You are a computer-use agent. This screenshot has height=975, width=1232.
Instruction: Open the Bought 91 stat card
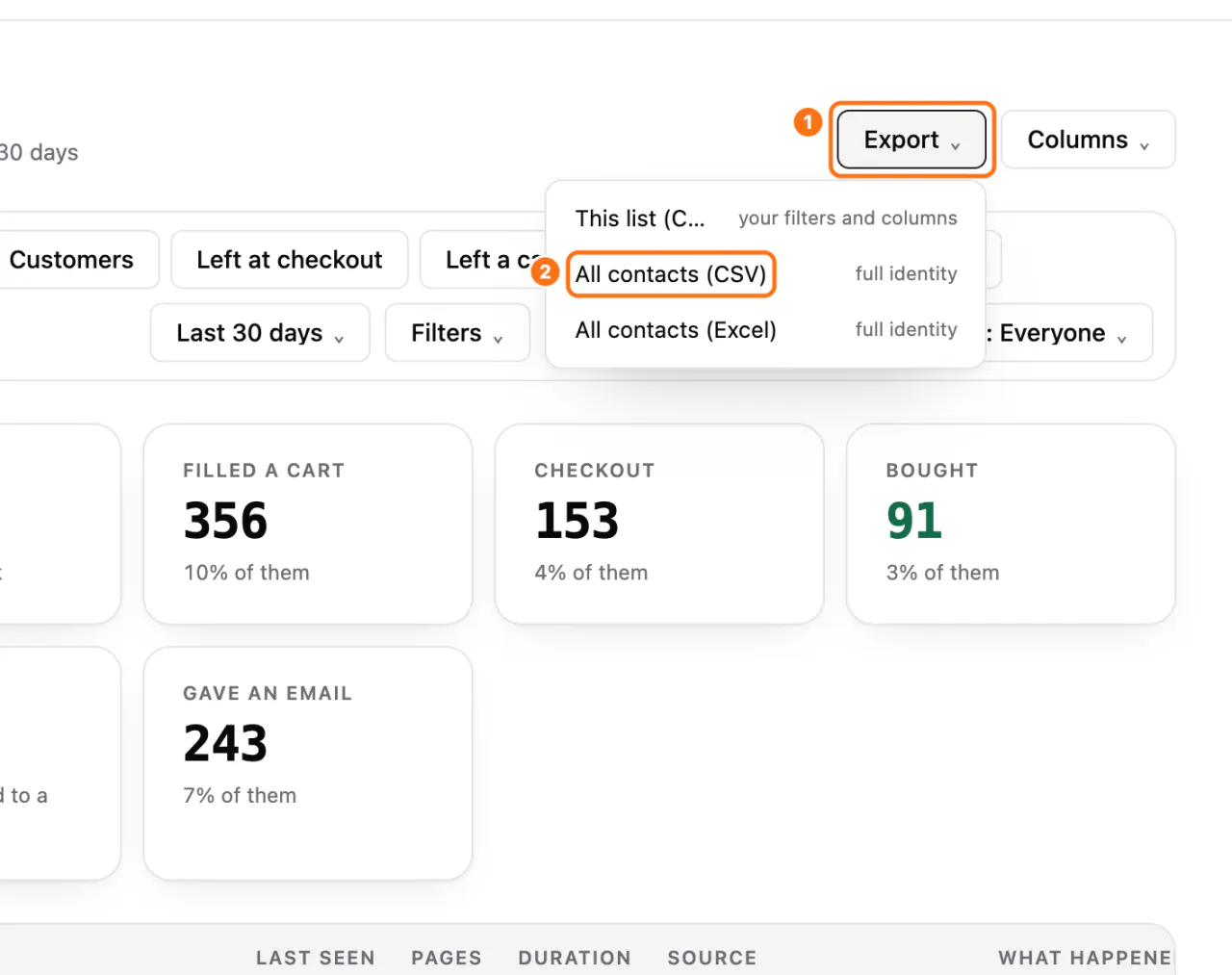(1011, 525)
